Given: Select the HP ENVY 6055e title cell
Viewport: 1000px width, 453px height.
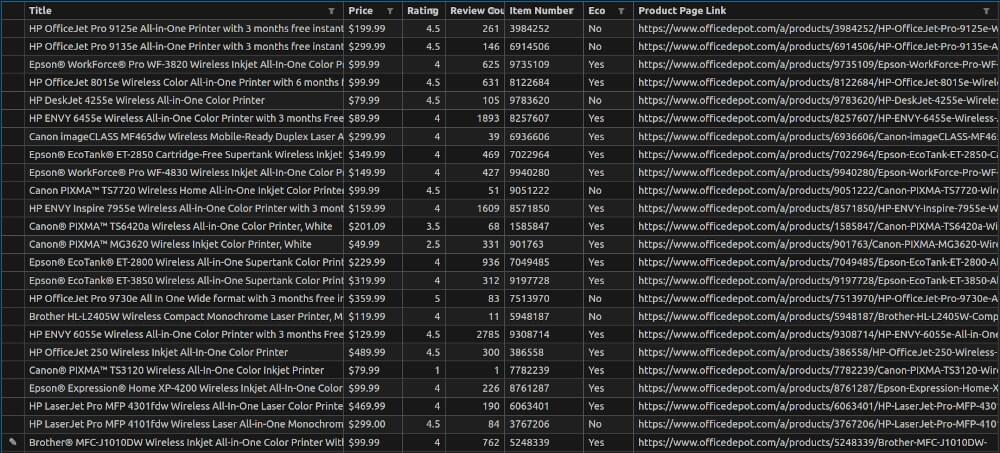Looking at the screenshot, I should click(185, 334).
